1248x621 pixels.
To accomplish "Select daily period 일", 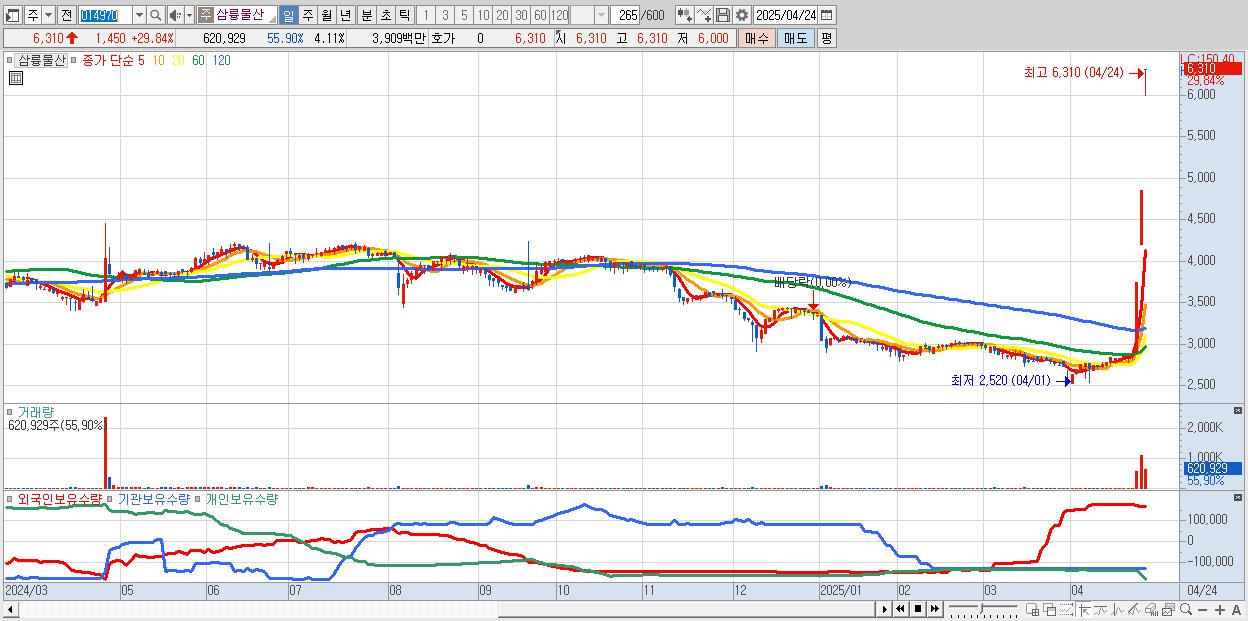I will click(288, 15).
